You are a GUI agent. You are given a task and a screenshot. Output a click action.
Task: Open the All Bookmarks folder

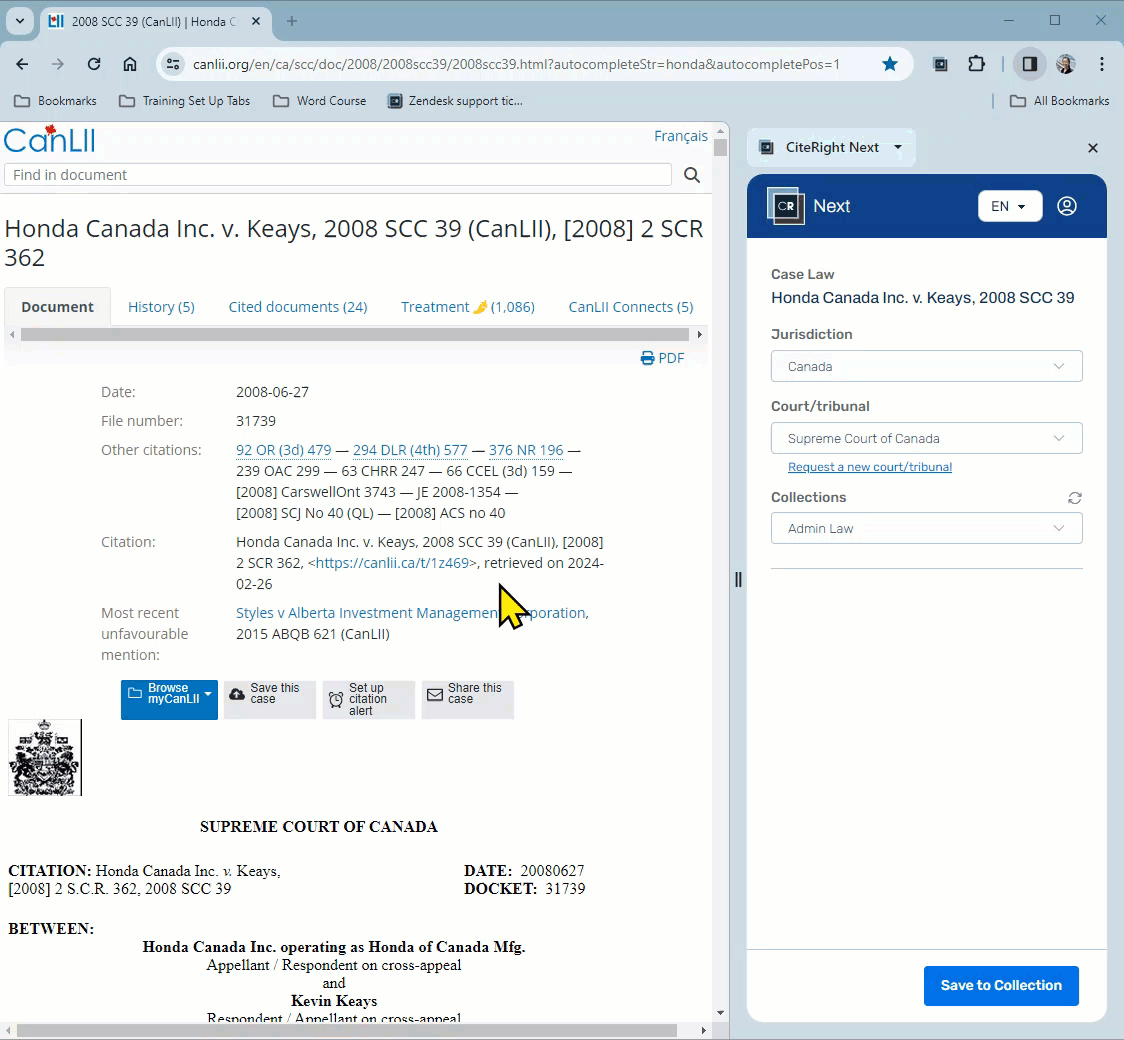[x=1059, y=101]
